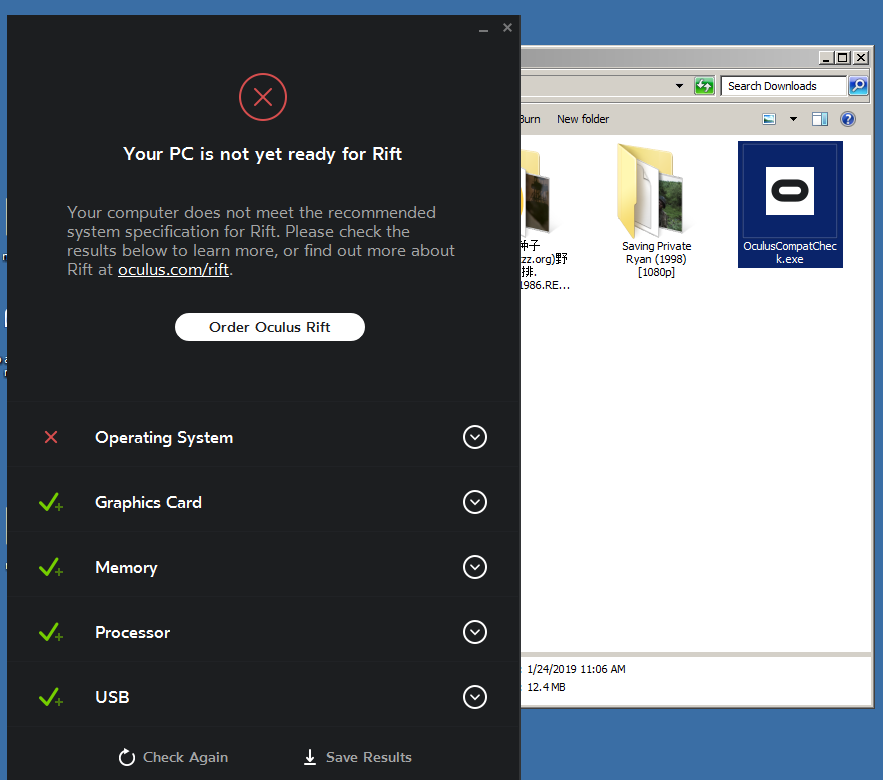Save Results of the compatibility check
The height and width of the screenshot is (780, 883).
358,757
